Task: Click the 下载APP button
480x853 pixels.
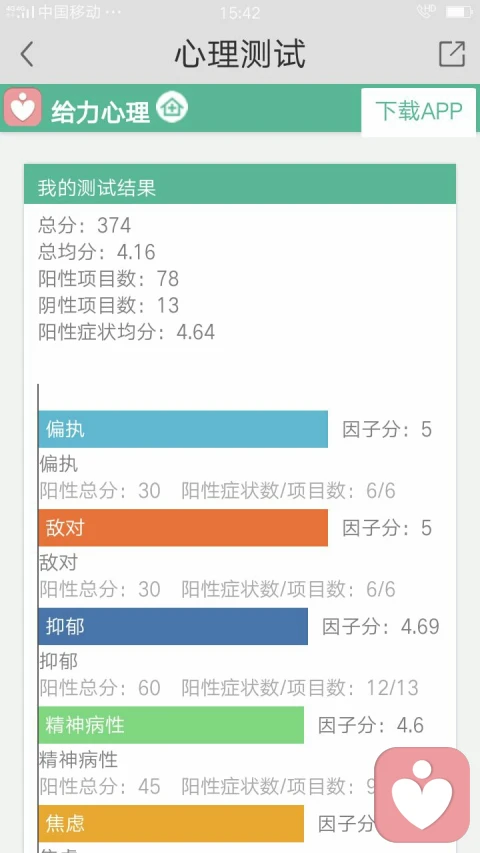Action: coord(419,112)
